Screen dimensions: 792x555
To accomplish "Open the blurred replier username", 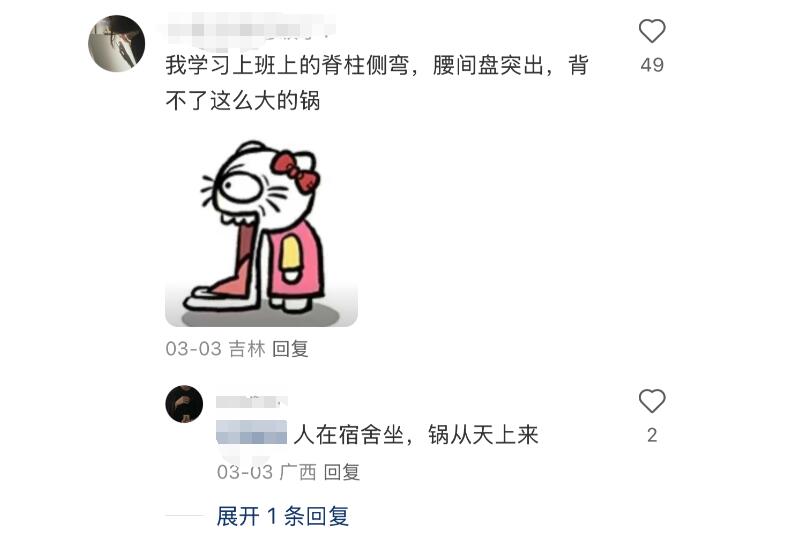I will click(252, 401).
